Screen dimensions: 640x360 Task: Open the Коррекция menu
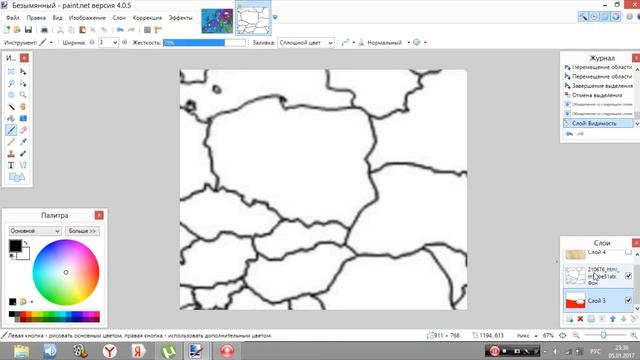147,18
